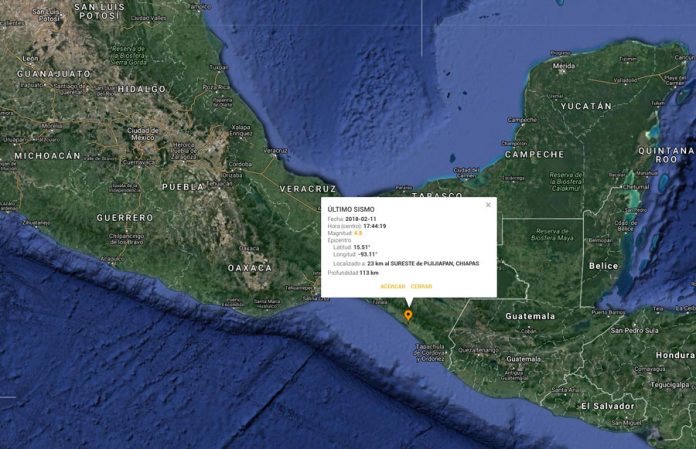
Task: Click the date value 2018-02-11
Action: pyautogui.click(x=361, y=219)
